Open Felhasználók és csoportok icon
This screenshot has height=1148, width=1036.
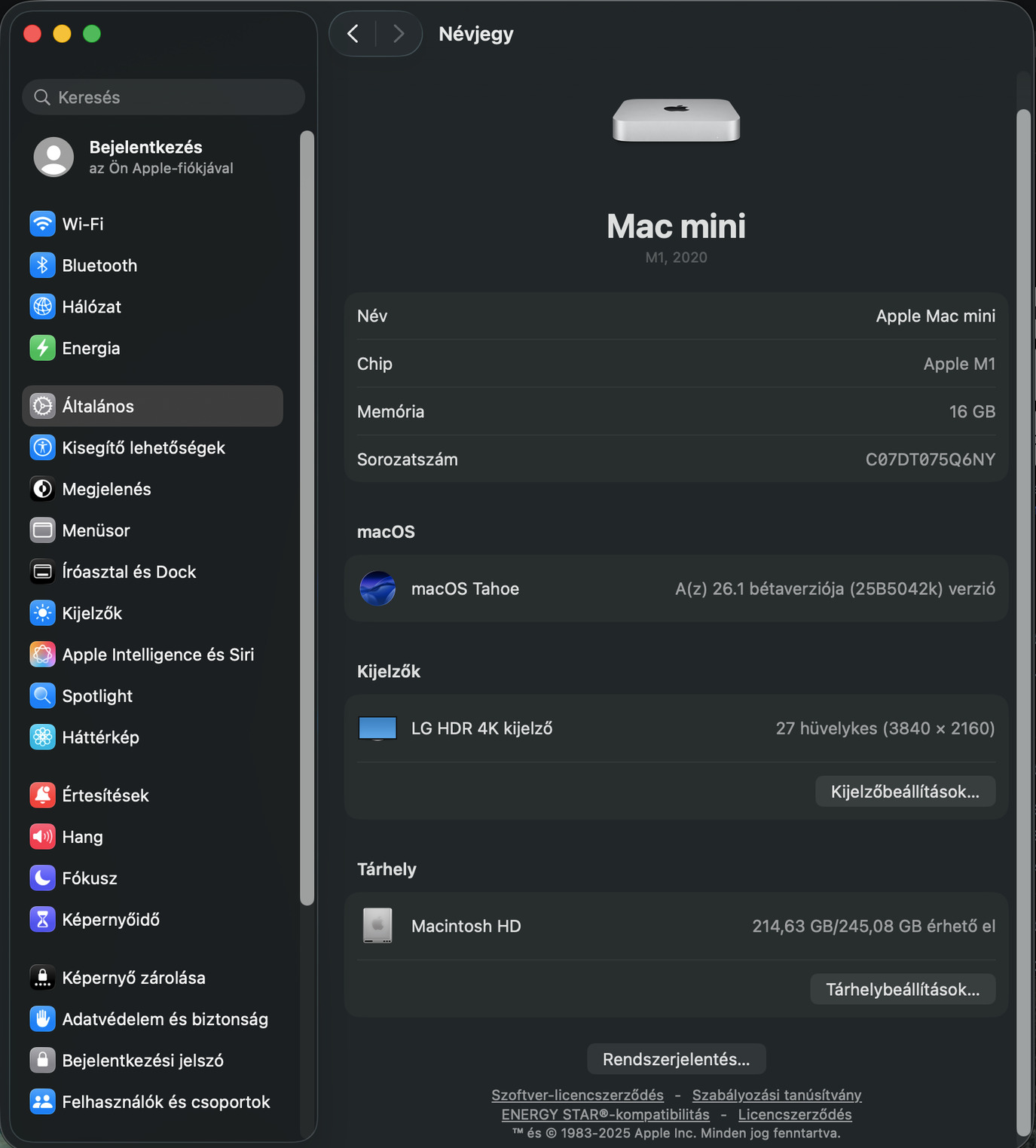click(x=42, y=1102)
